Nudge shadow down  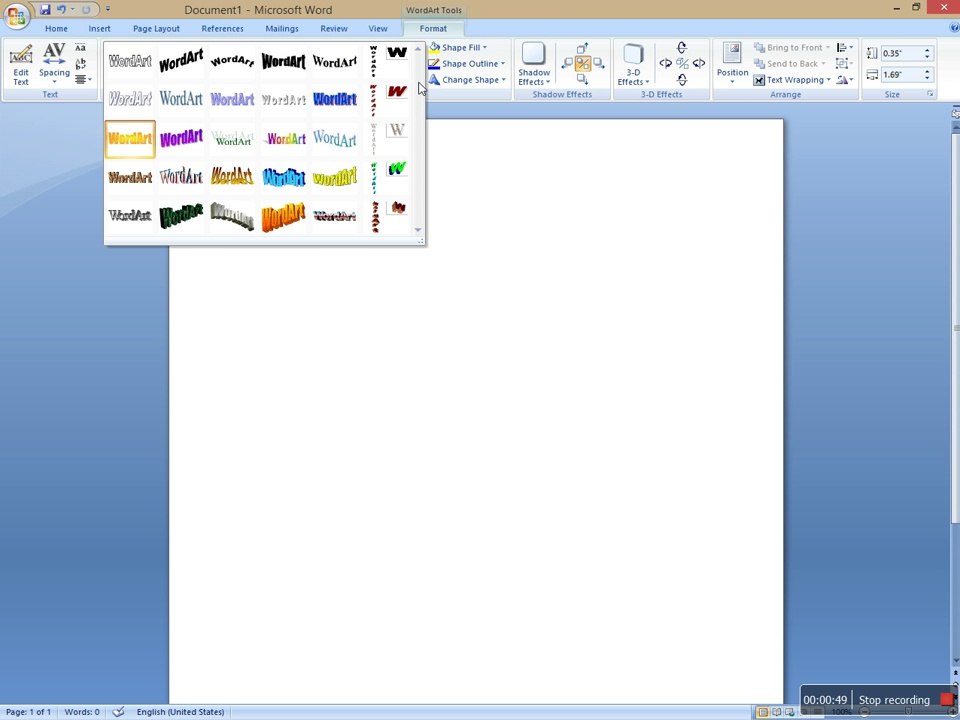point(583,79)
